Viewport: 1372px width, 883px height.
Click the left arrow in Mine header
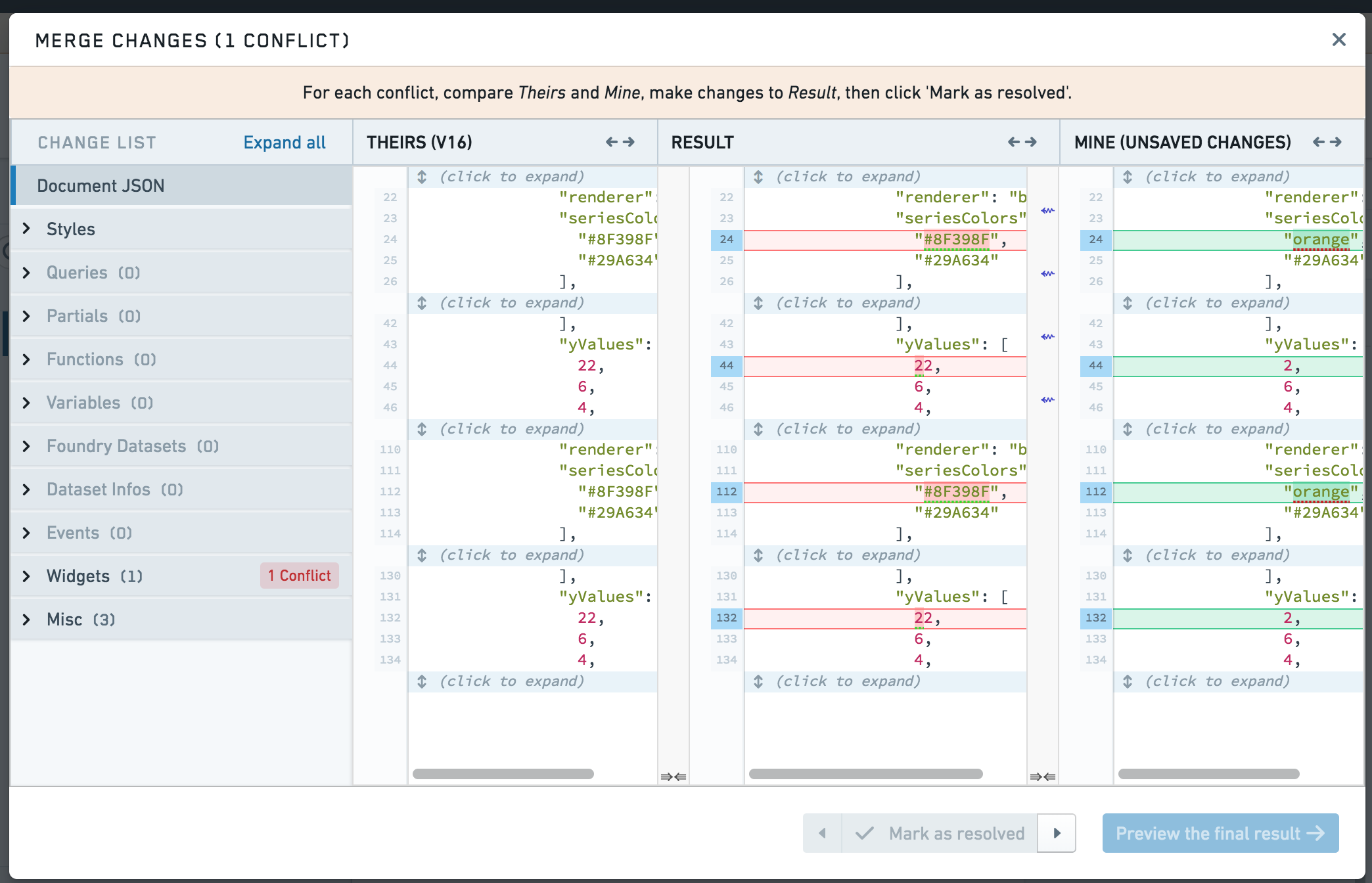1319,142
